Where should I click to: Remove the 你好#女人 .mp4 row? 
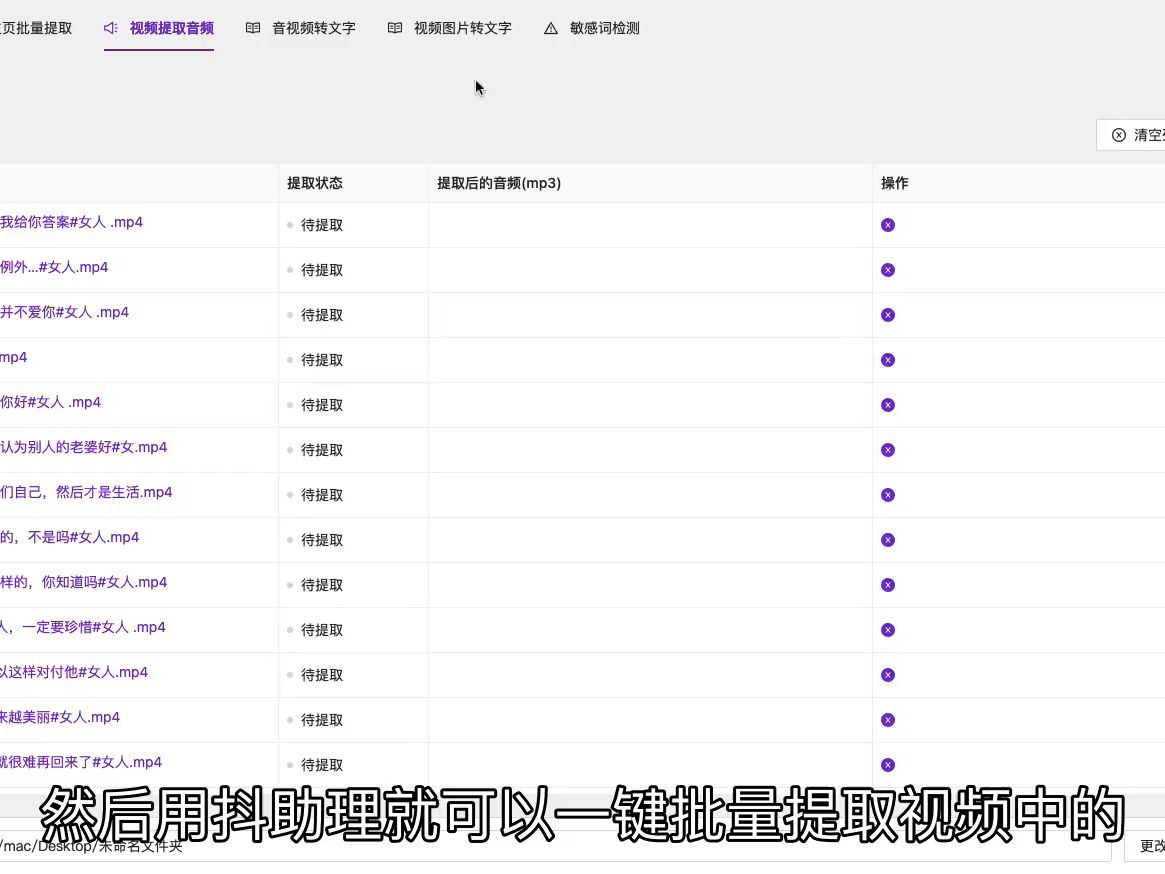pos(888,405)
